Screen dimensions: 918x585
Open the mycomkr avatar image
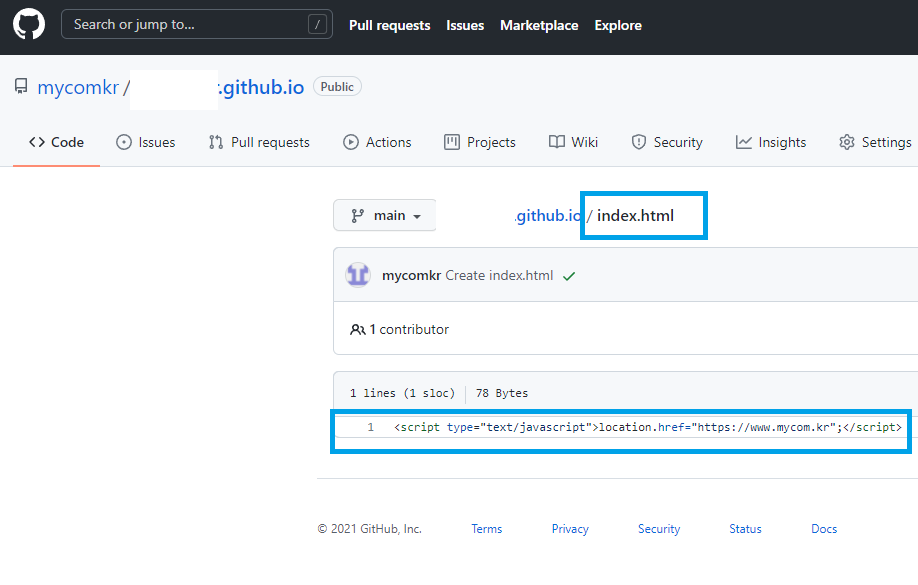pyautogui.click(x=358, y=275)
